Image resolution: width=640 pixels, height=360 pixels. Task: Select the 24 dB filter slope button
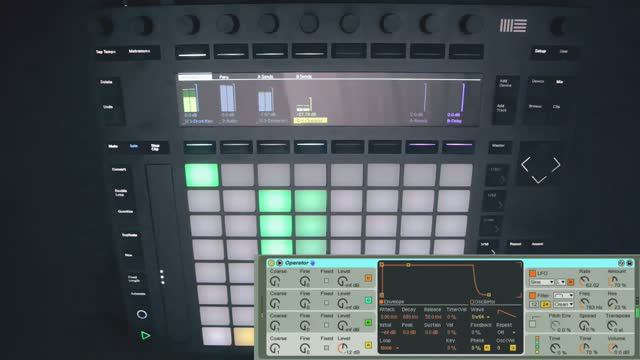[545, 304]
